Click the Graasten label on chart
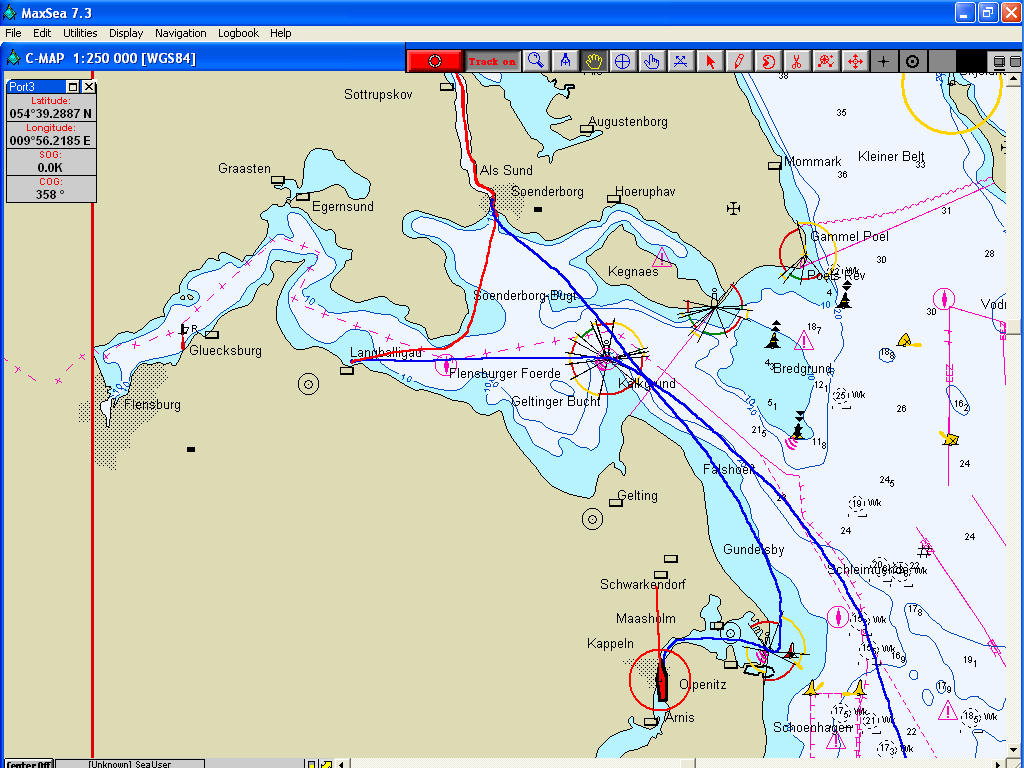Viewport: 1024px width, 768px height. pos(244,168)
